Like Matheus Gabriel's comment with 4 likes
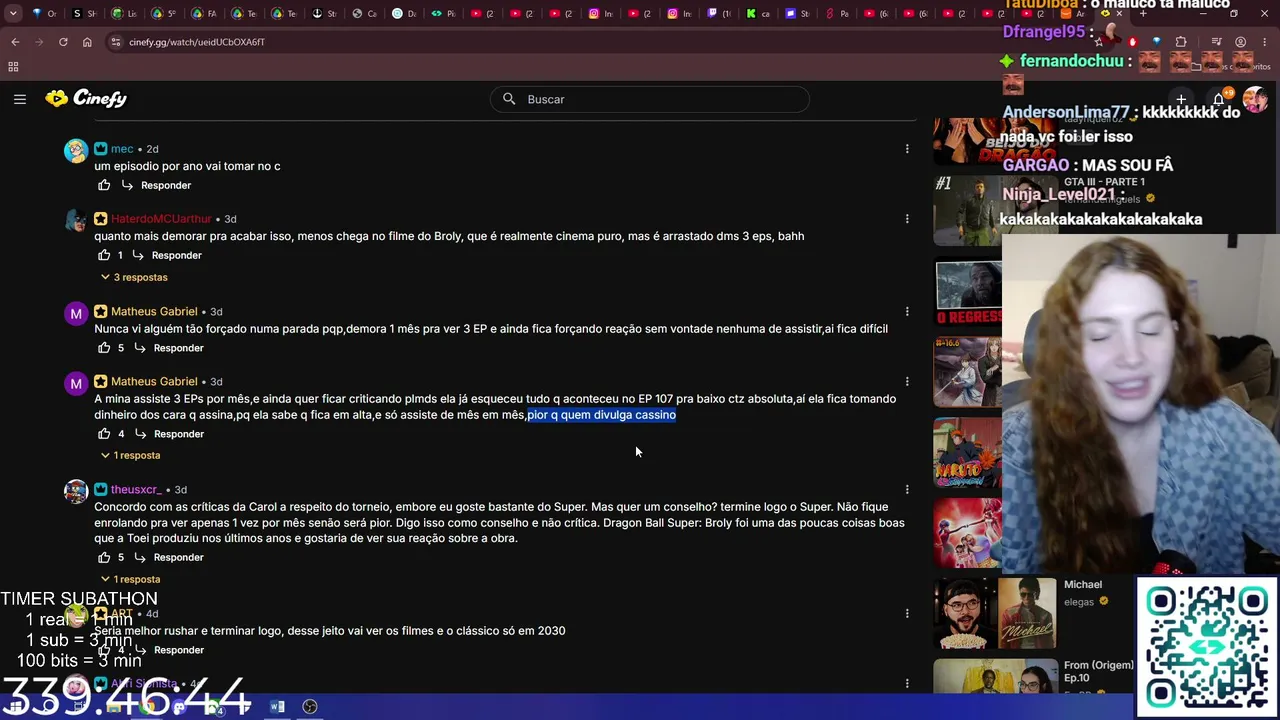 click(104, 434)
